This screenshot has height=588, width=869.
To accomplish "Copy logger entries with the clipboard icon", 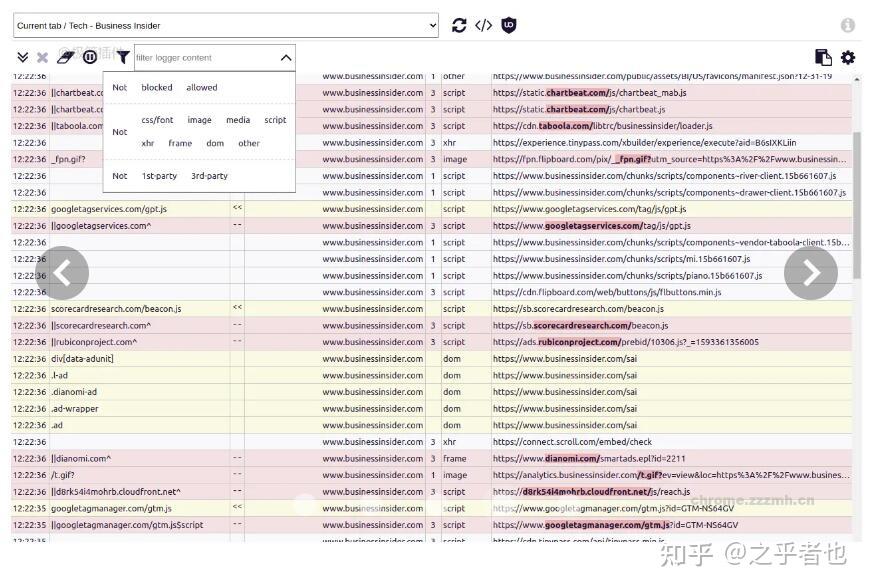I will [823, 57].
